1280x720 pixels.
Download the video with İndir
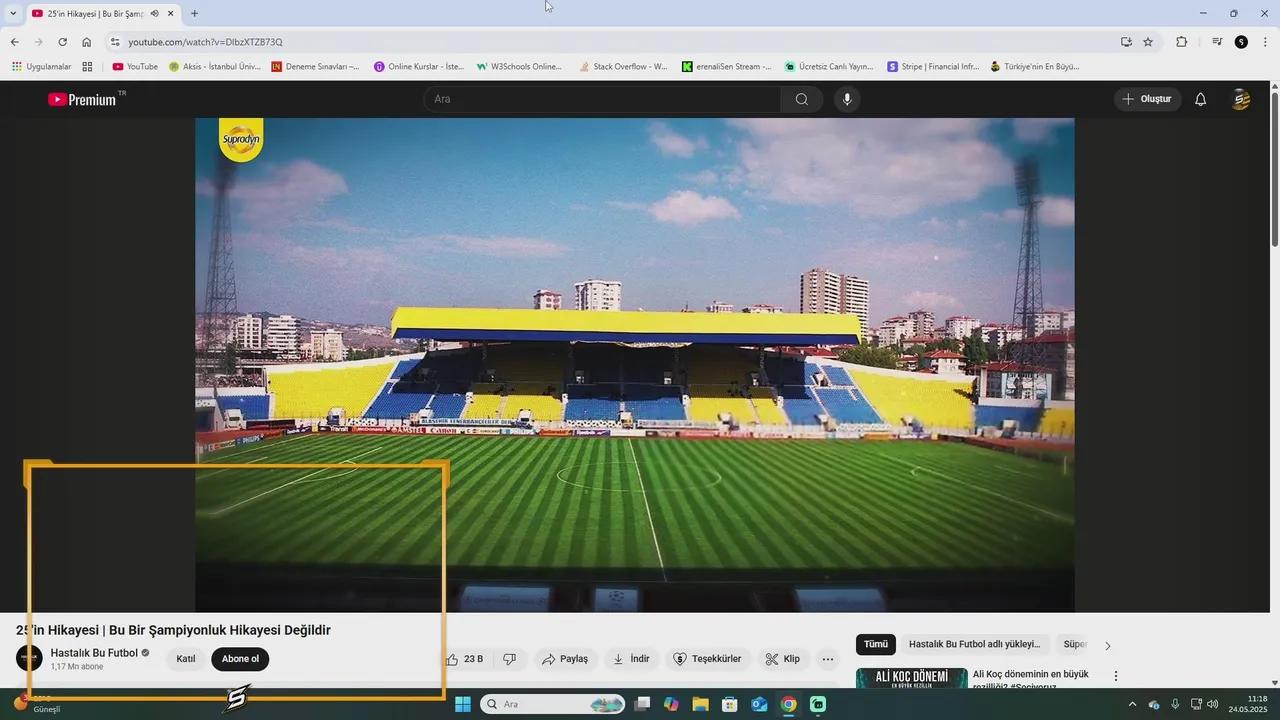[631, 659]
